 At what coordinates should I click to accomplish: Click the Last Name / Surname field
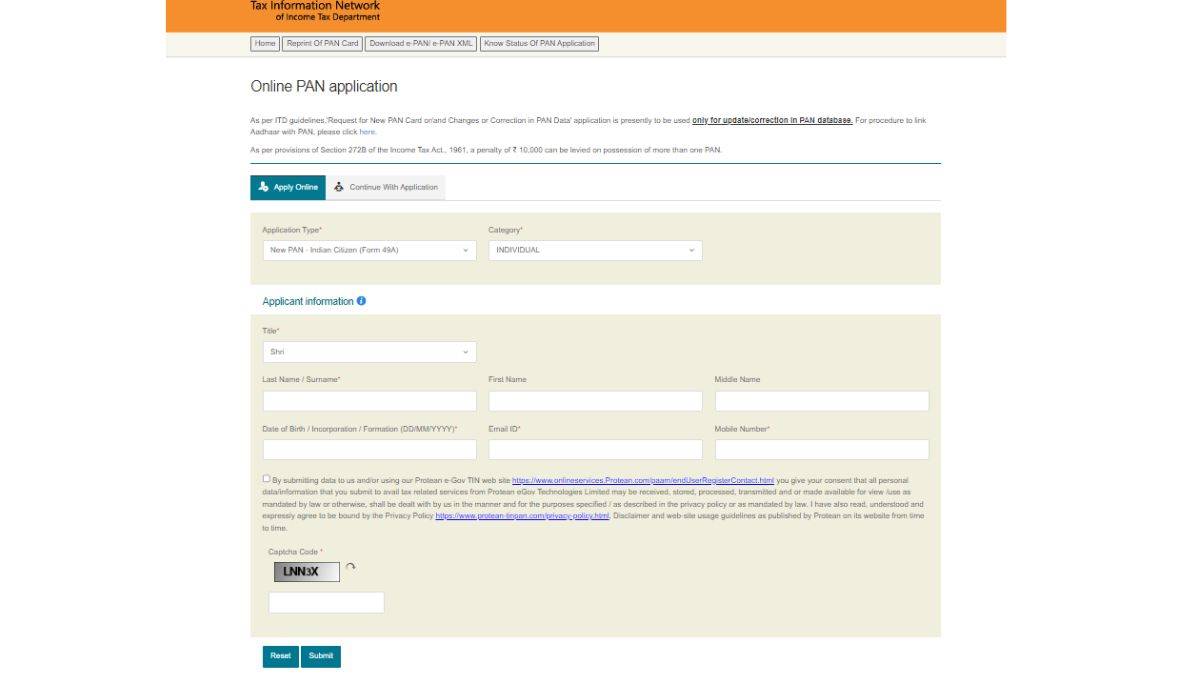[369, 401]
